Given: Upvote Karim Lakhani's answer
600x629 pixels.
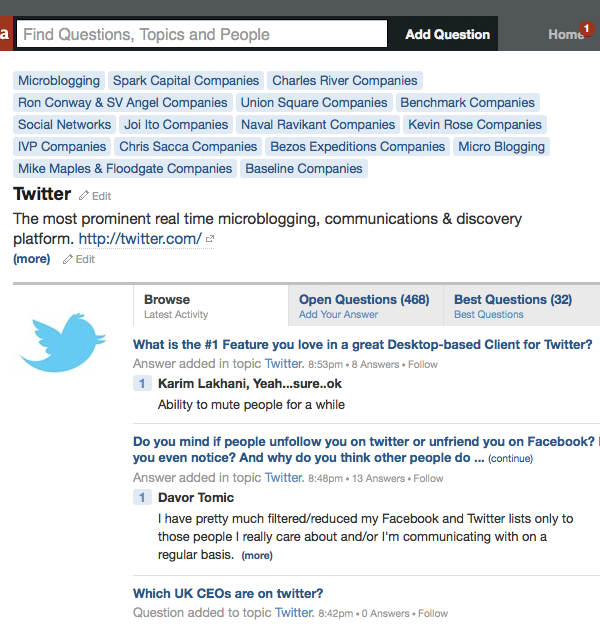Looking at the screenshot, I should [x=142, y=384].
